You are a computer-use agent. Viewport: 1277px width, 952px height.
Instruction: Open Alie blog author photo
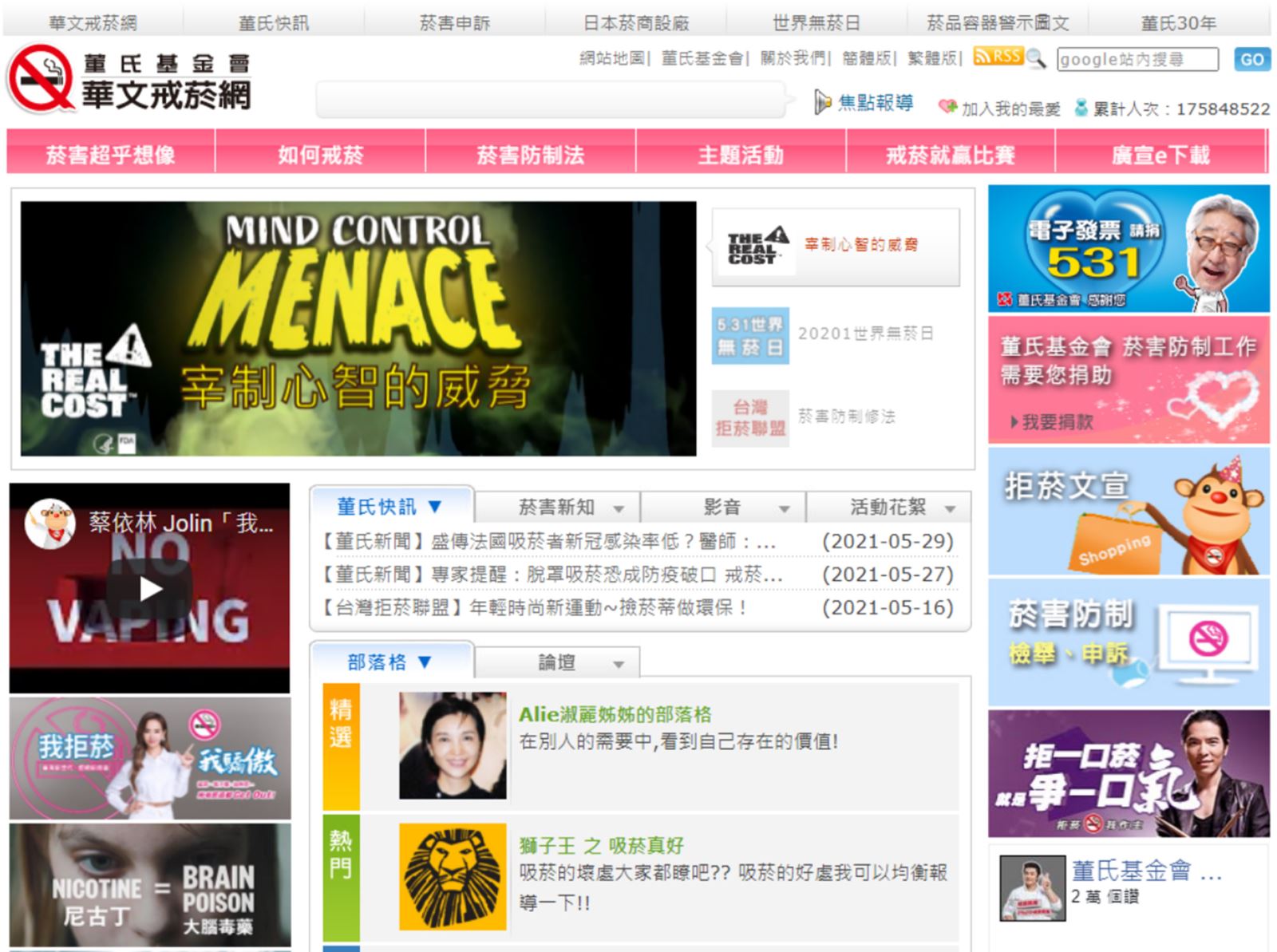tap(453, 745)
